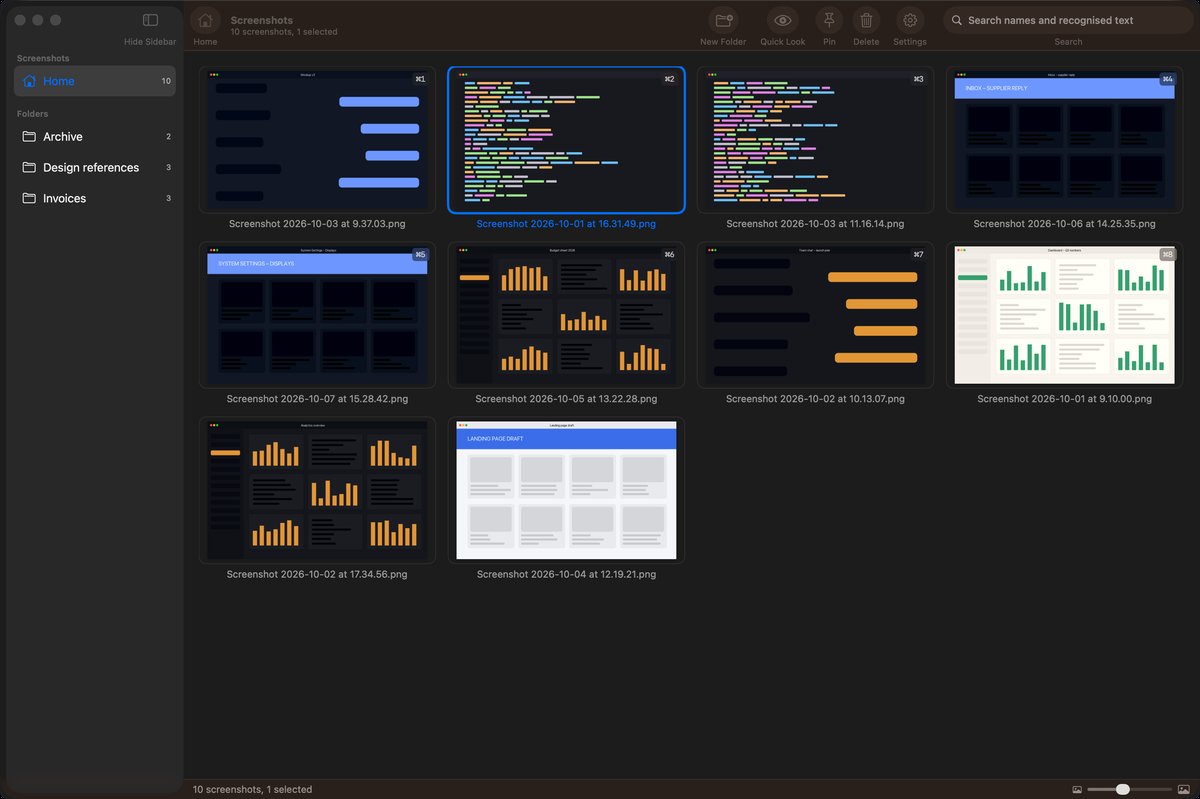The width and height of the screenshot is (1200, 799).
Task: Click the Hide Sidebar icon
Action: tap(150, 20)
